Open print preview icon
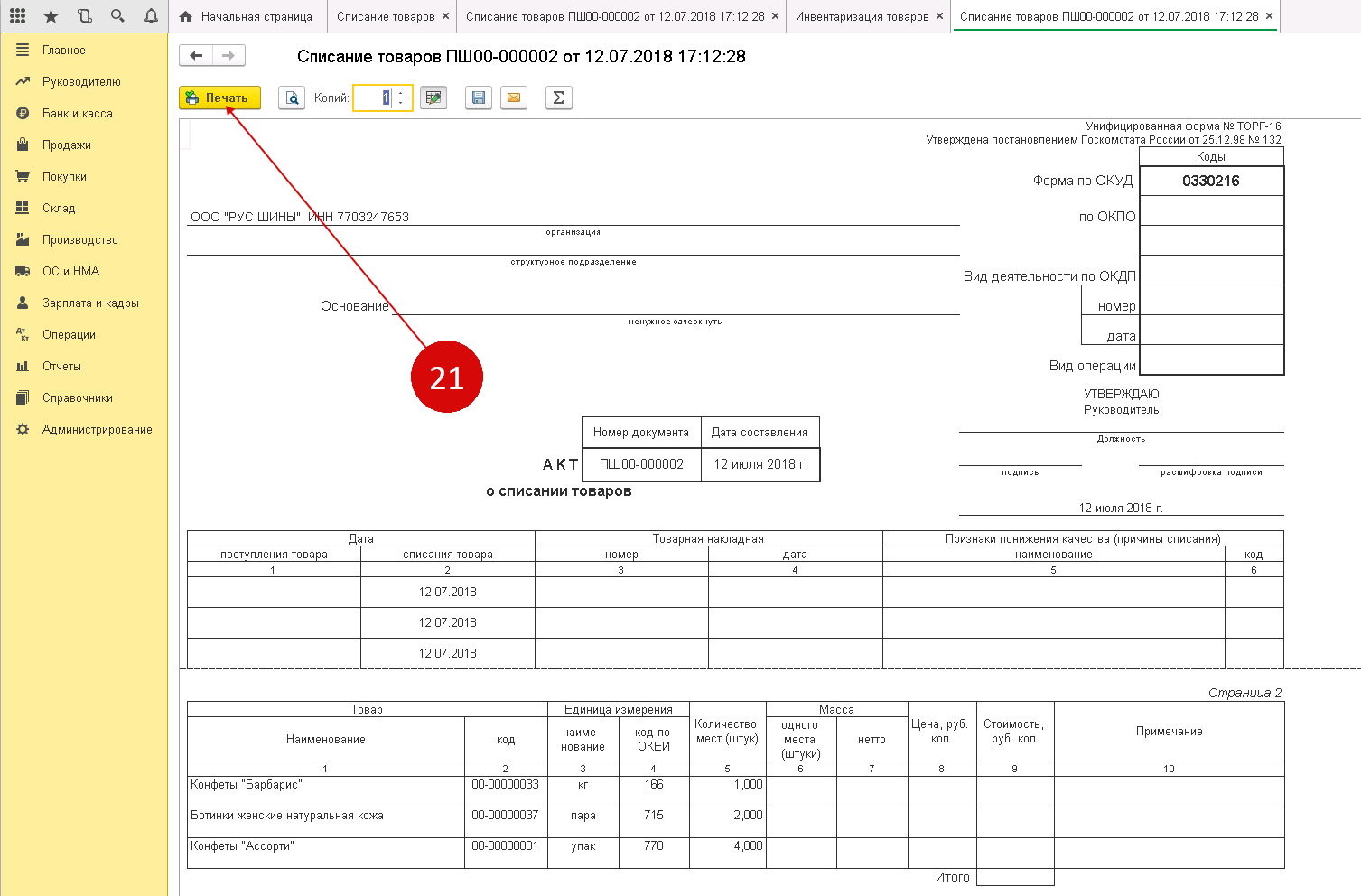 (292, 98)
